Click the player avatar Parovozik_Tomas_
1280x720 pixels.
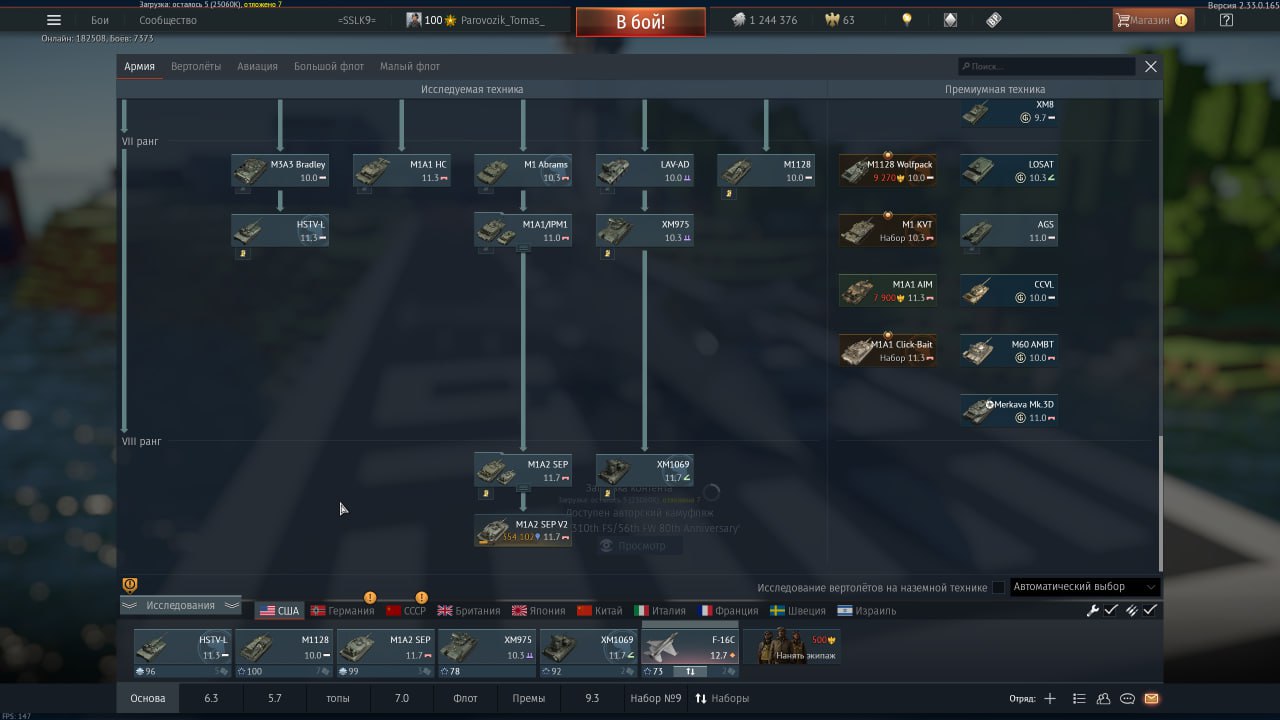413,20
